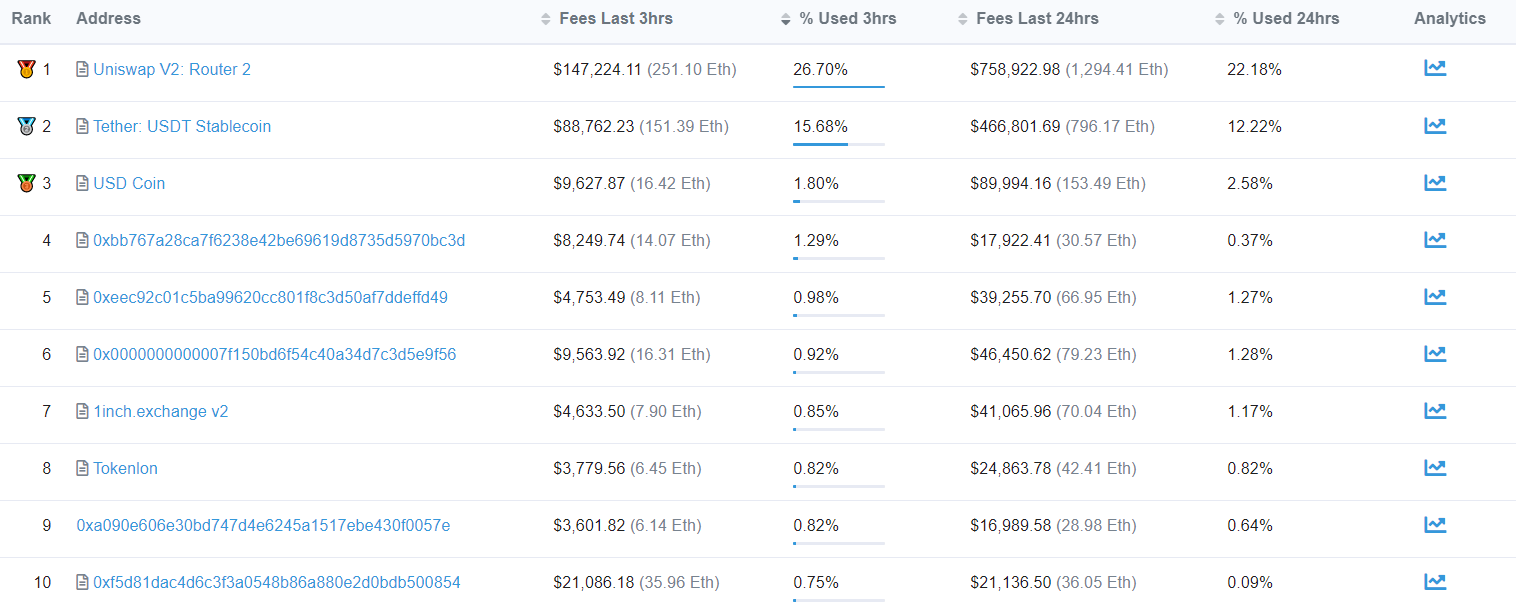This screenshot has height=610, width=1524.
Task: Click the 1.80% usage progress bar for USD Coin
Action: click(x=839, y=201)
